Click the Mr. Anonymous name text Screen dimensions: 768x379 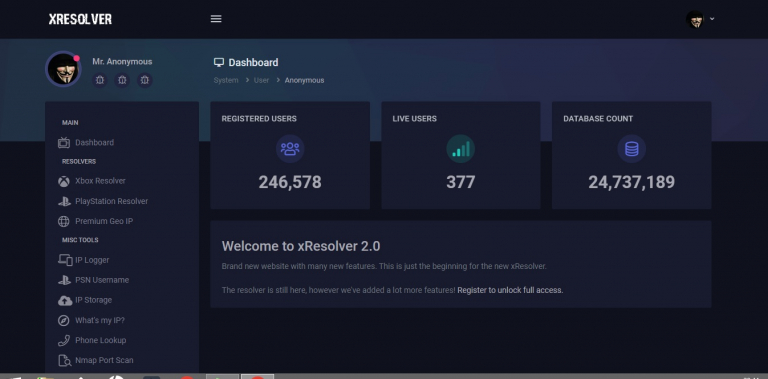click(x=122, y=62)
